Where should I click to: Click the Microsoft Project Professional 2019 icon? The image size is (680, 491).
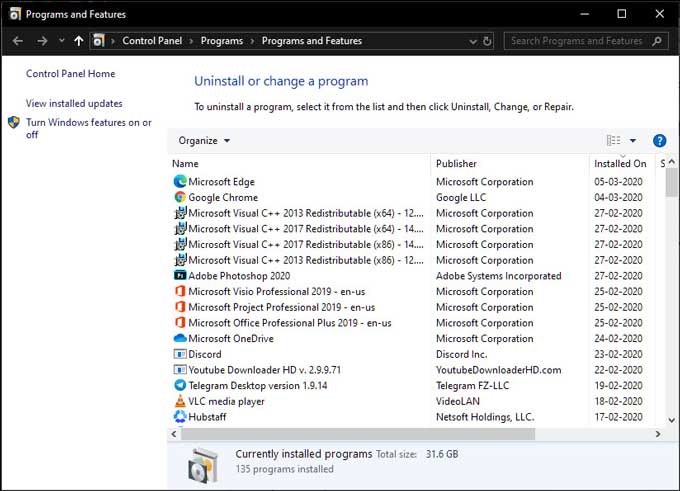pyautogui.click(x=180, y=307)
